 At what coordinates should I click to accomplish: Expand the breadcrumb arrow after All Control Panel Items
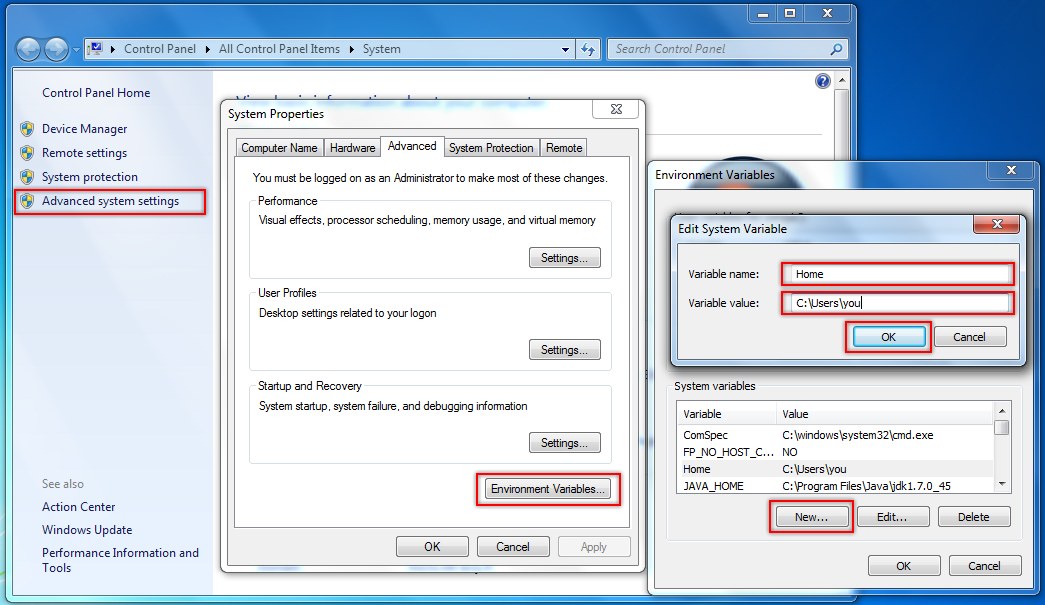(352, 49)
